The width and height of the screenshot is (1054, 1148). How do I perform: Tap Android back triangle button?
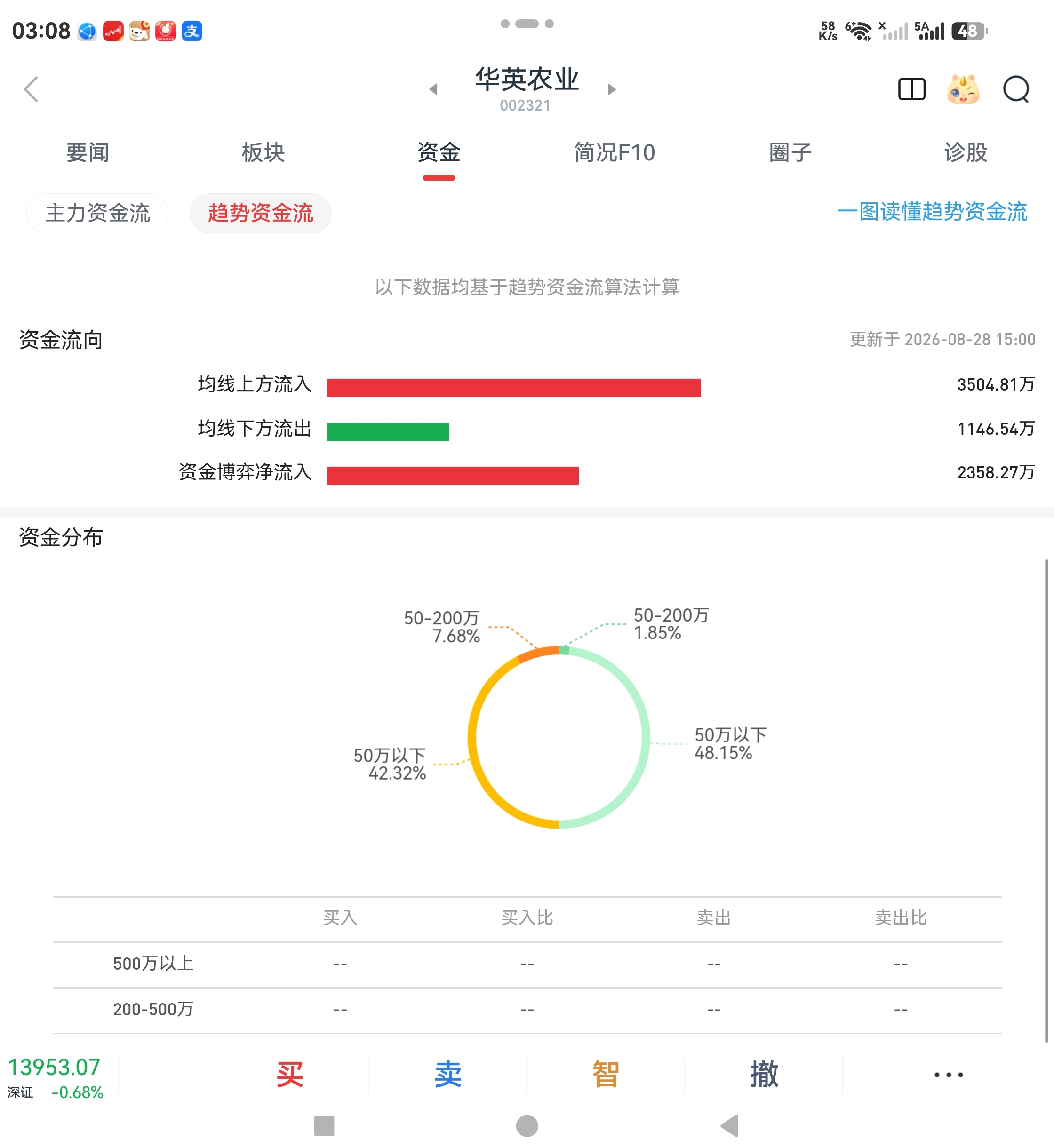coord(729,1126)
